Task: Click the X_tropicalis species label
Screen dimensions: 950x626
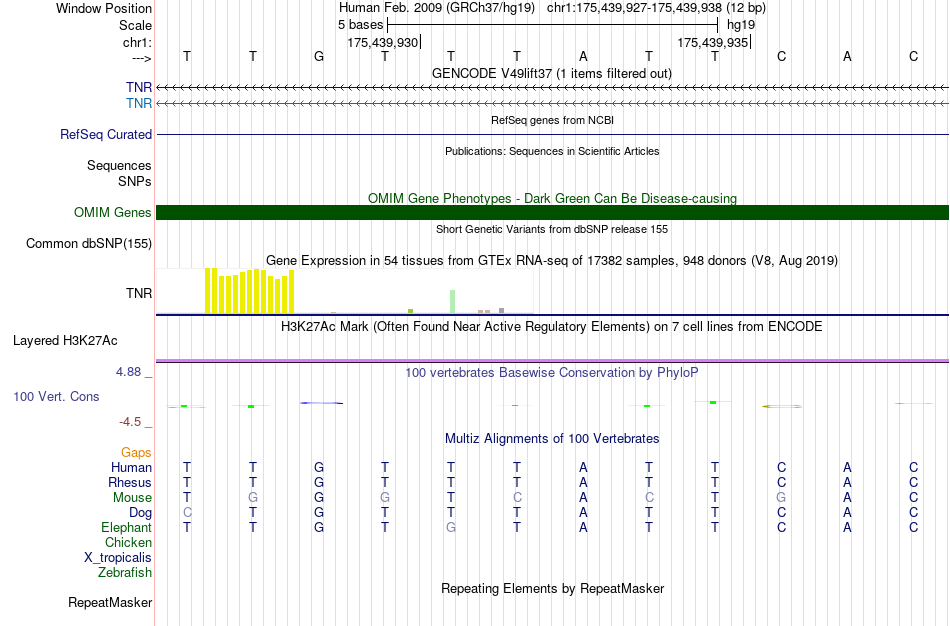Action: (118, 558)
